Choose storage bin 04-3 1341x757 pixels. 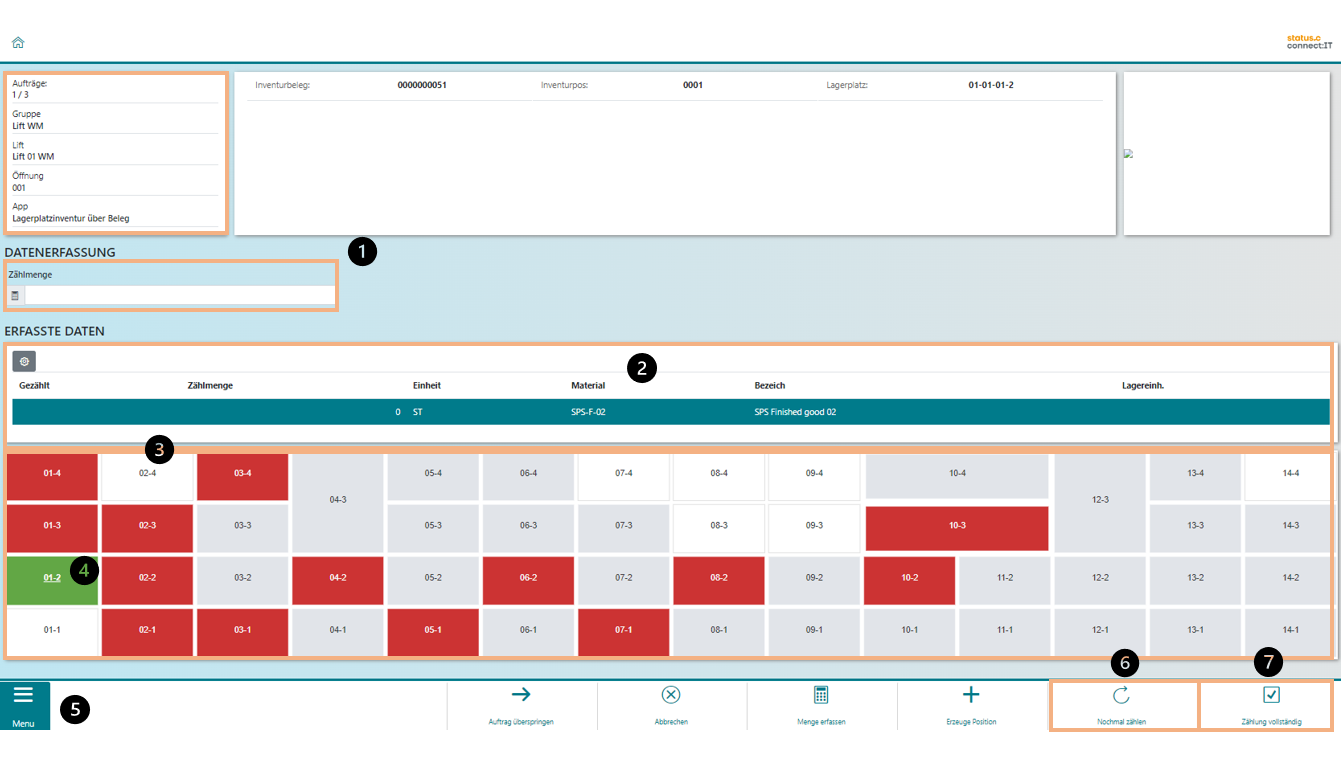(x=338, y=499)
